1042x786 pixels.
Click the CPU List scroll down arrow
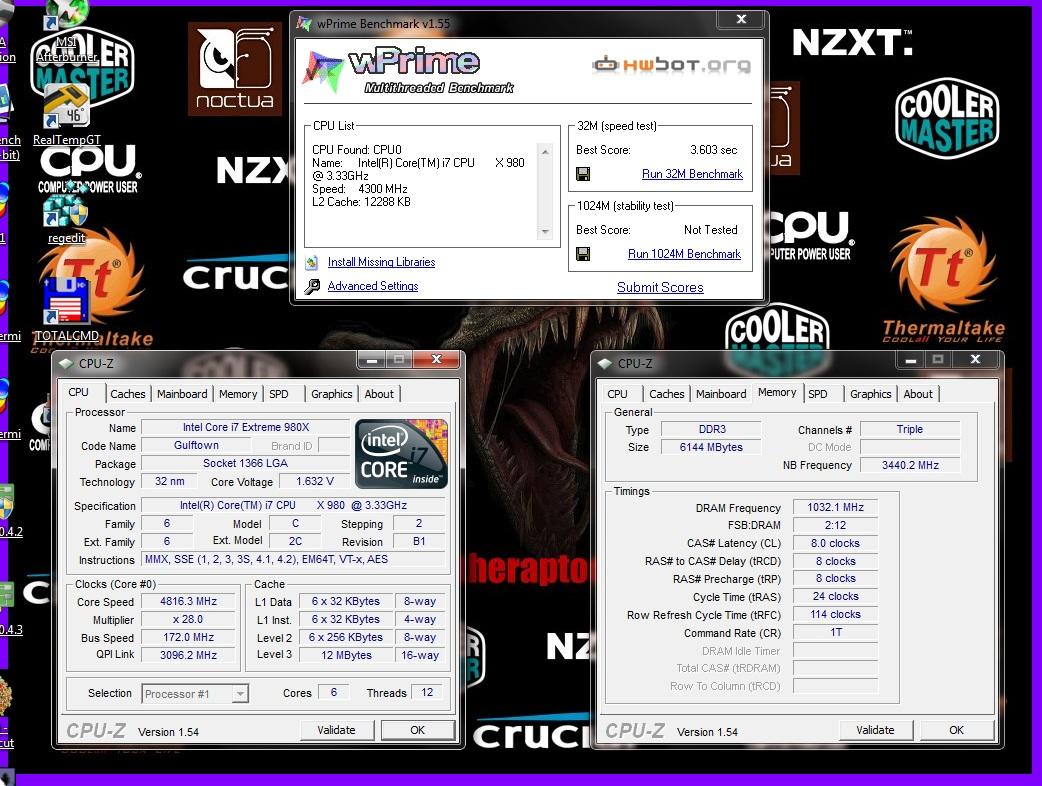(545, 232)
